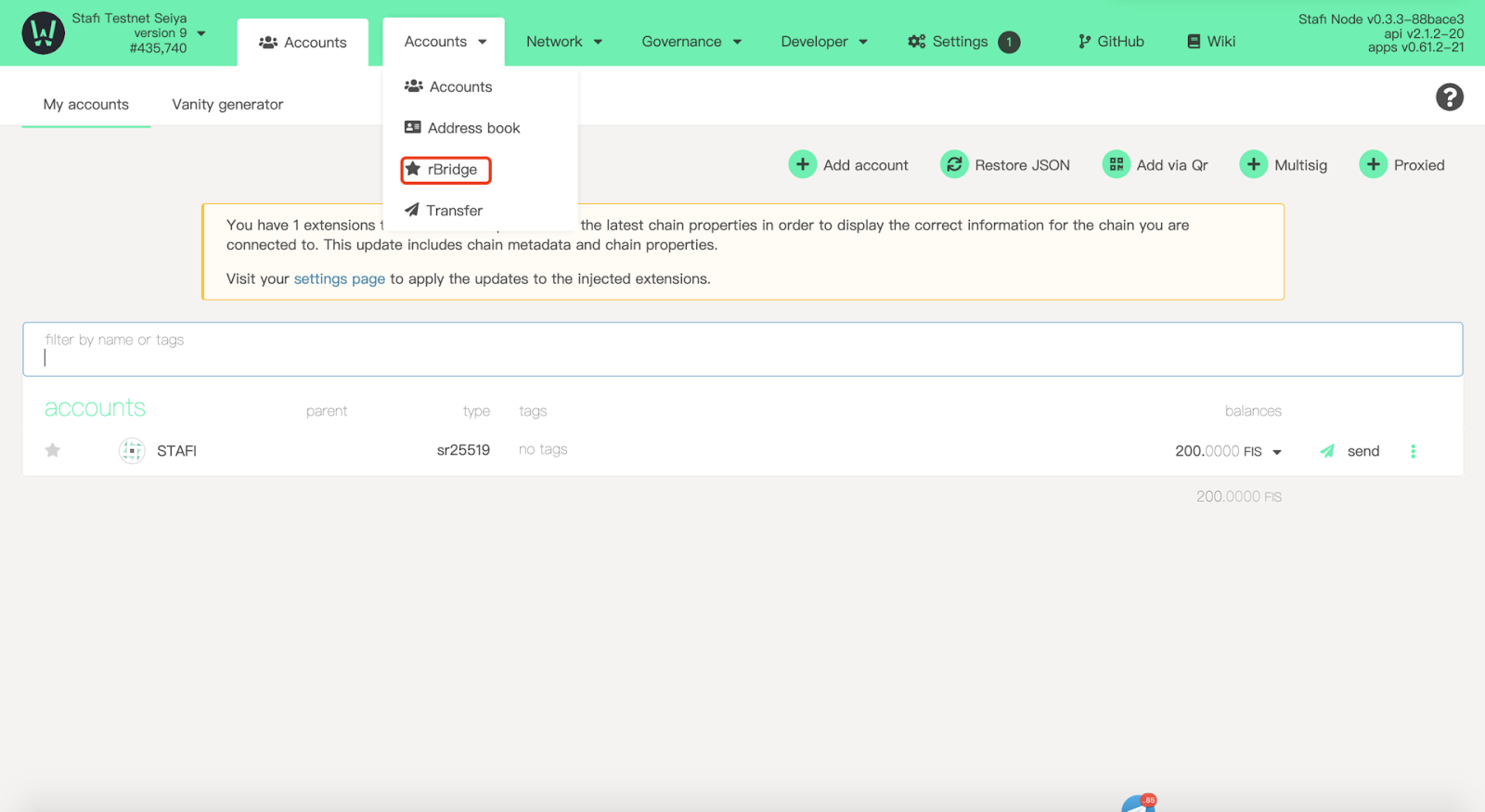This screenshot has width=1485, height=812.
Task: Click the Add account button label
Action: tap(866, 165)
